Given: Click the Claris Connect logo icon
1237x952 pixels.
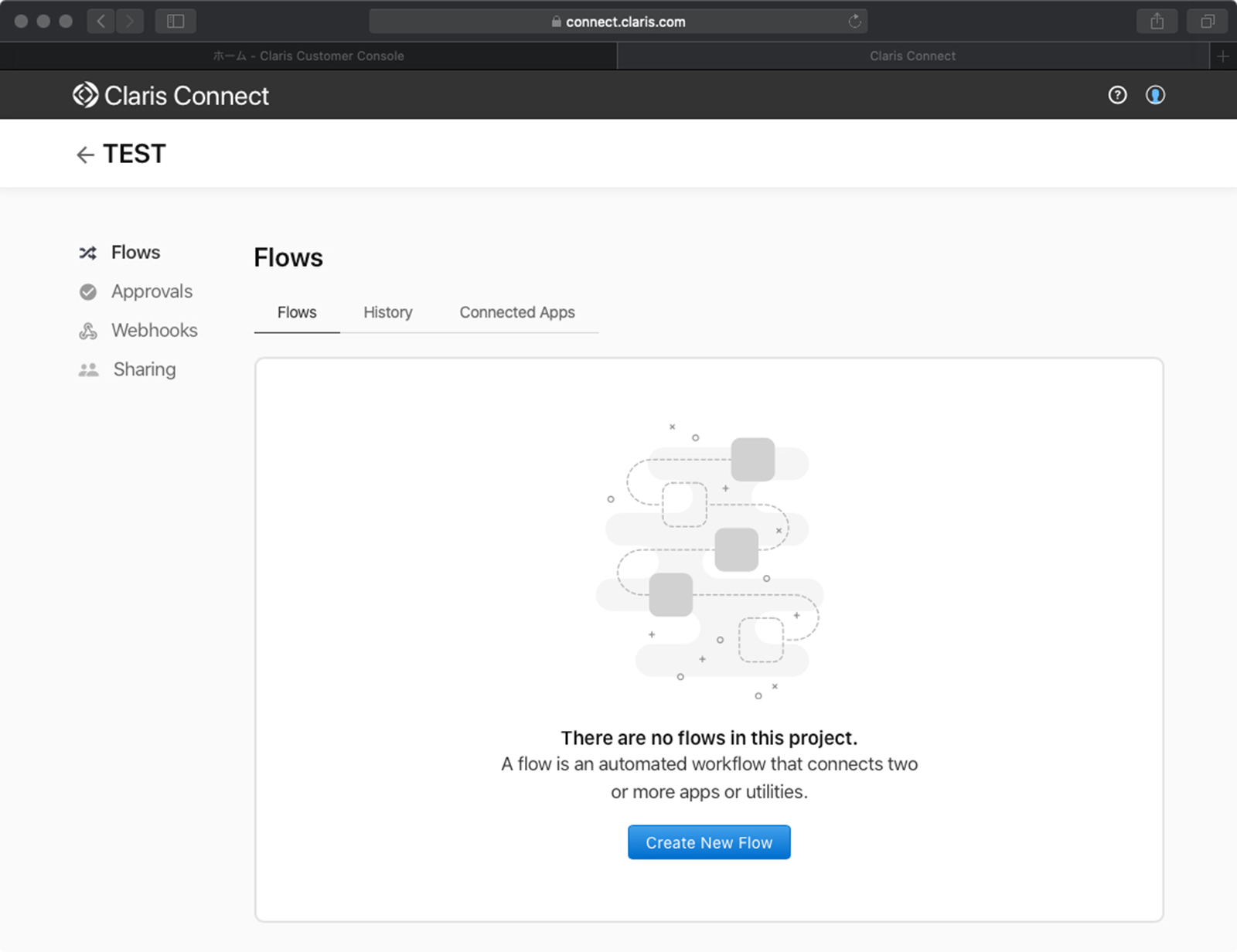Looking at the screenshot, I should [x=85, y=95].
